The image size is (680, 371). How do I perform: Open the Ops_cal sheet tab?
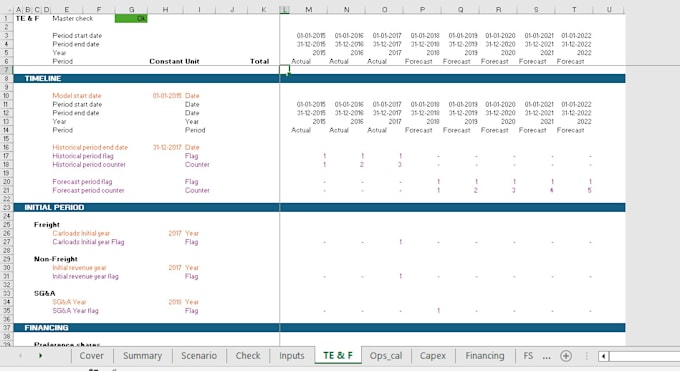pyautogui.click(x=386, y=355)
